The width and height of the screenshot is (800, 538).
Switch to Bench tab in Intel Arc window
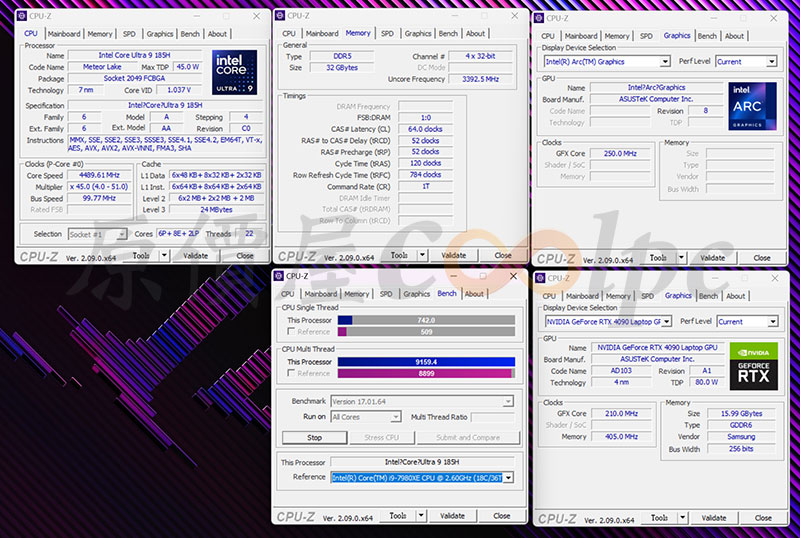click(707, 36)
